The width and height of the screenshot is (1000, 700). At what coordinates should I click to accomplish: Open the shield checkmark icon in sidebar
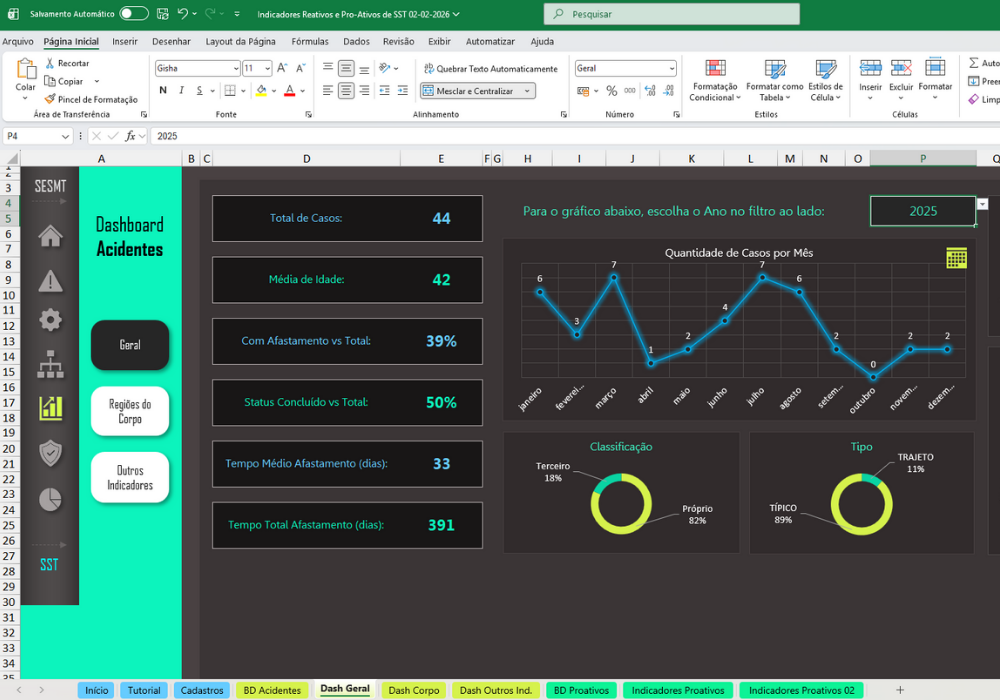pos(50,454)
